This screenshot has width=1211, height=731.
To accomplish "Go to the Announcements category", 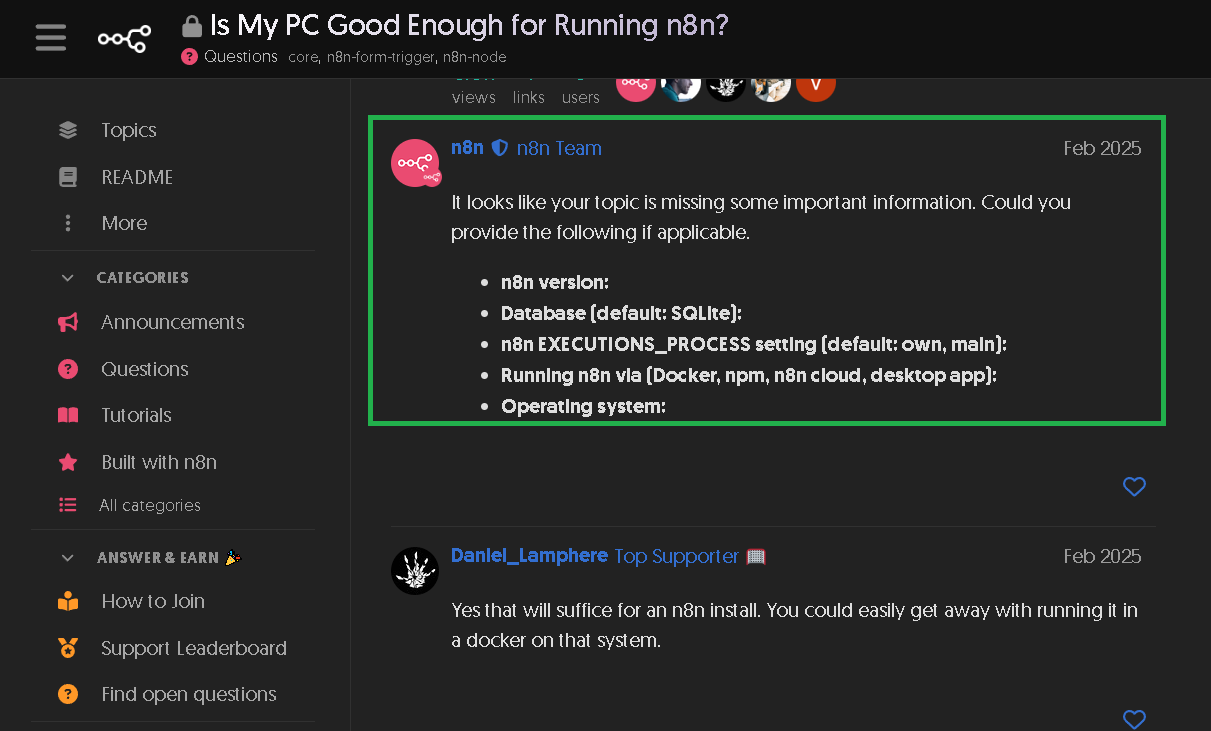I will pos(172,322).
